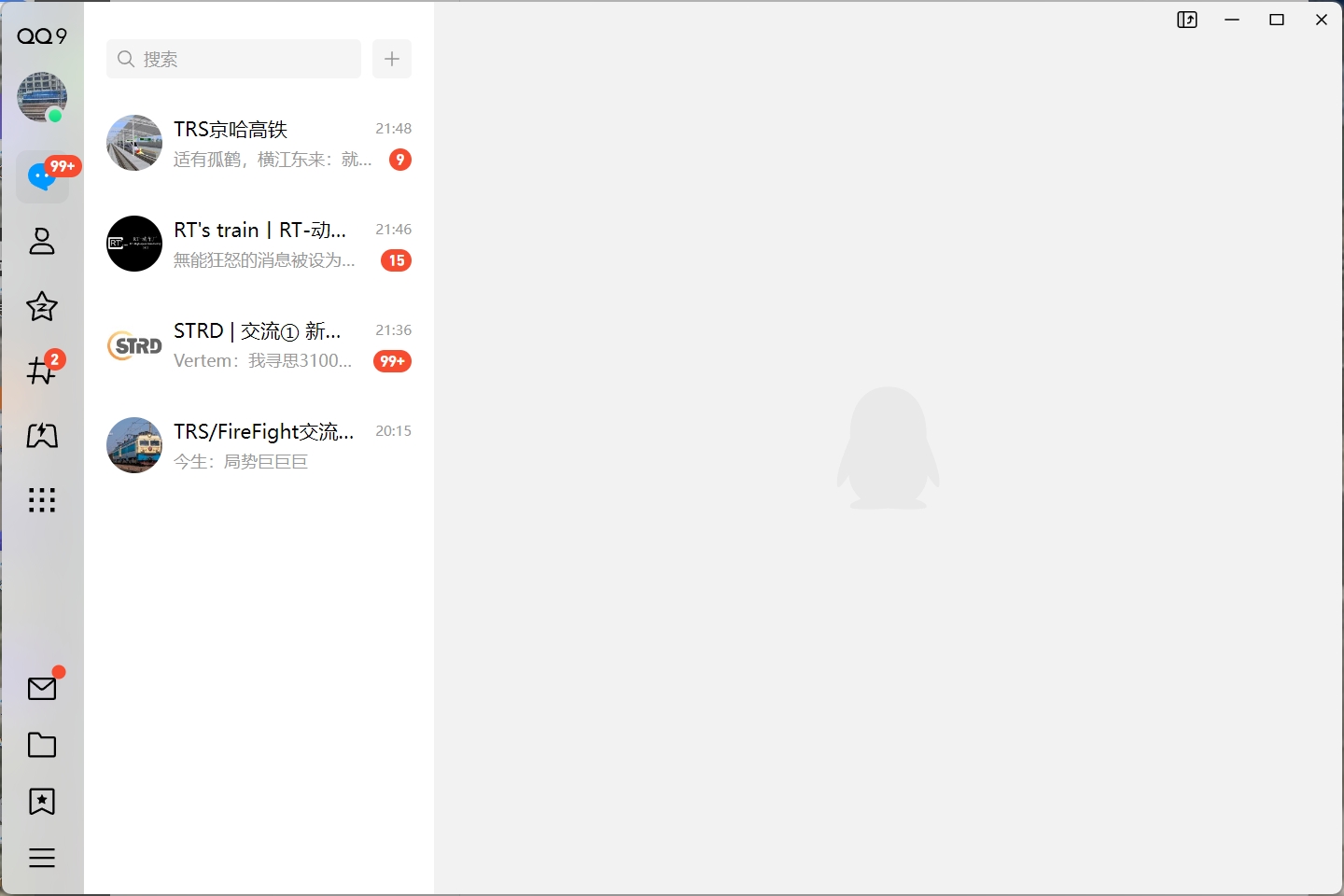
Task: Open the Contacts sidebar icon
Action: tap(42, 241)
